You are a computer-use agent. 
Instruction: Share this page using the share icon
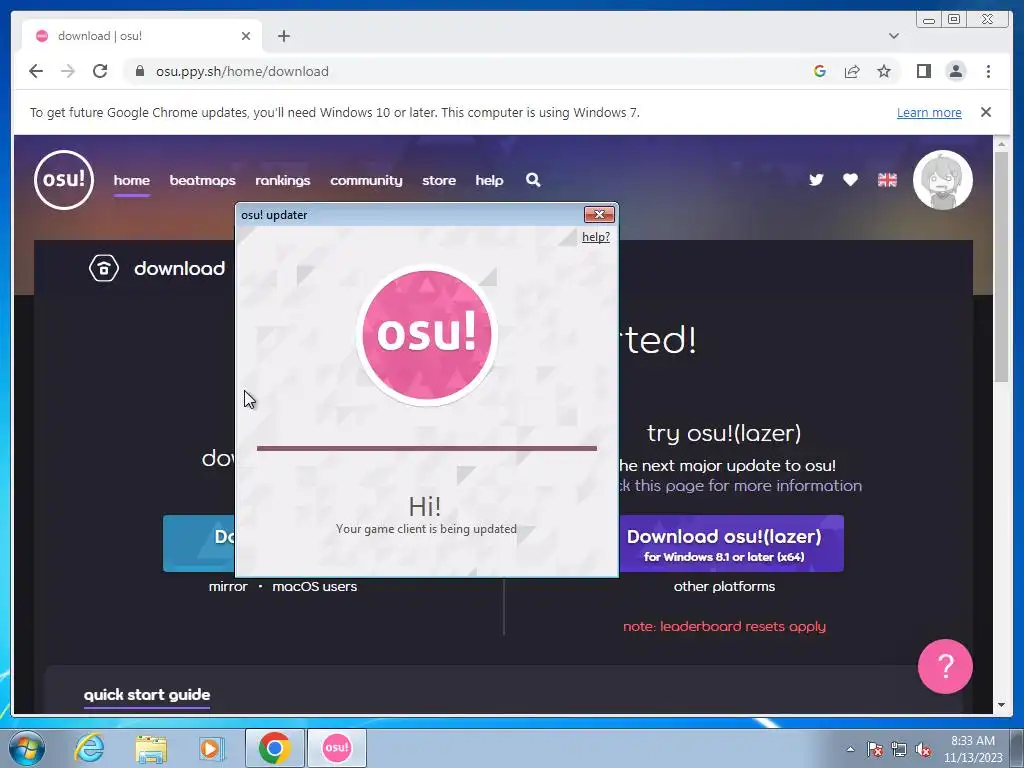[x=852, y=71]
